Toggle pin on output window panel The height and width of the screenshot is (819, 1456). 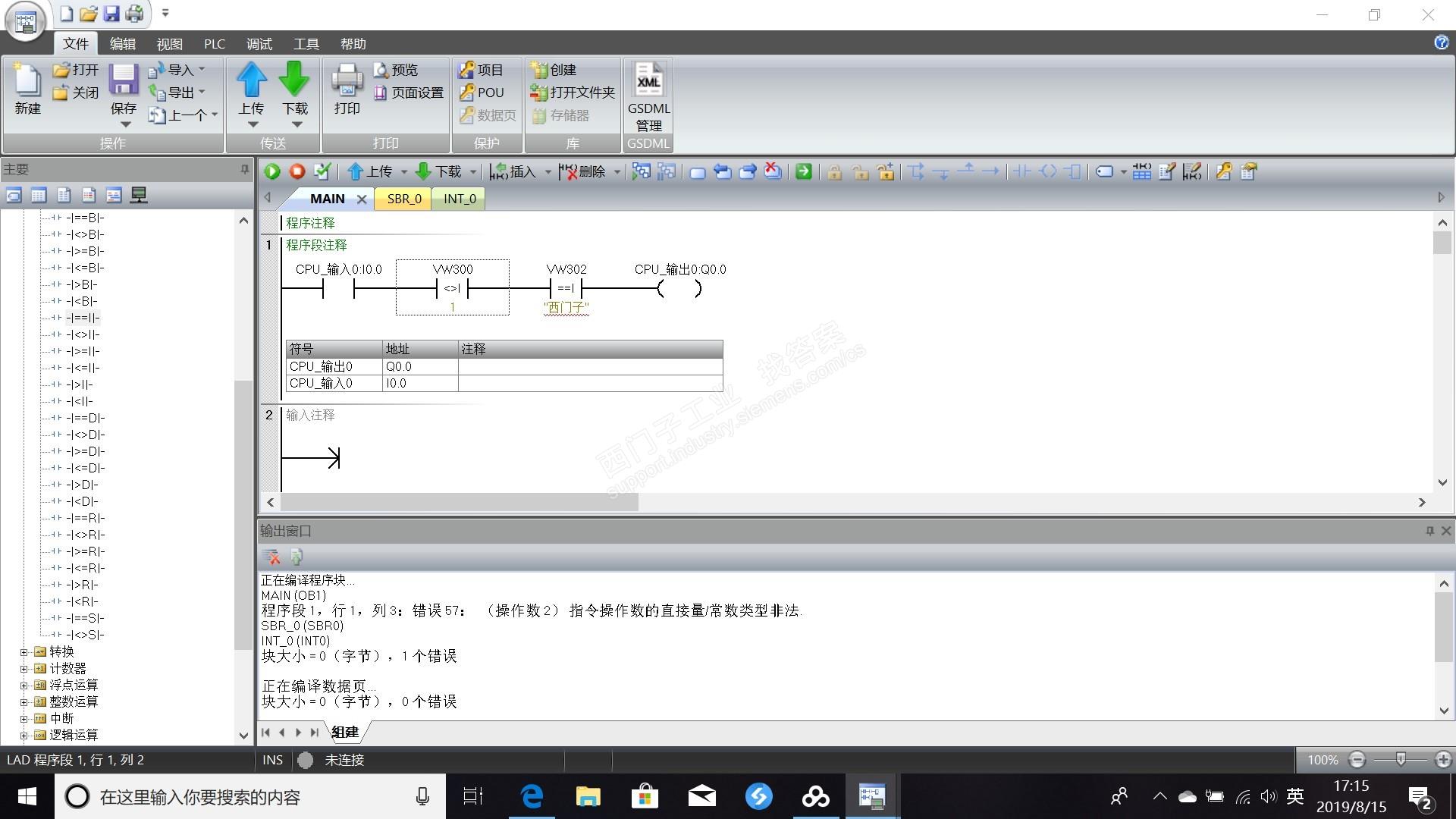click(x=1429, y=531)
